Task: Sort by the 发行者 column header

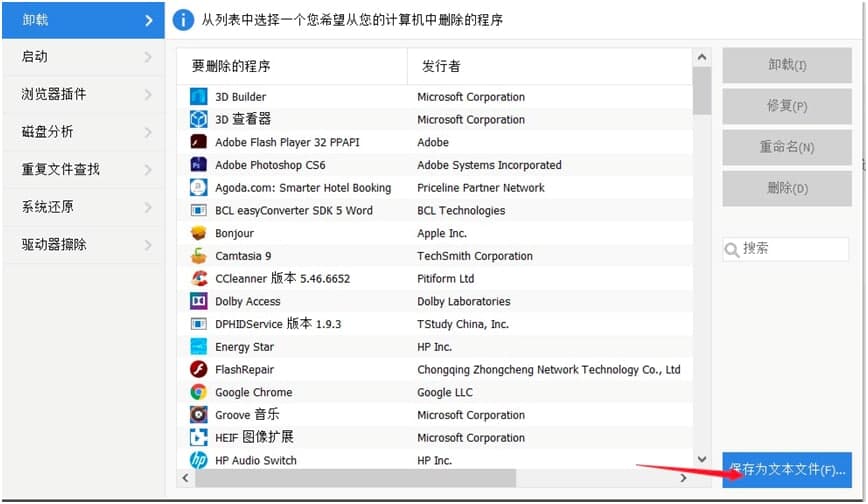Action: [x=441, y=67]
